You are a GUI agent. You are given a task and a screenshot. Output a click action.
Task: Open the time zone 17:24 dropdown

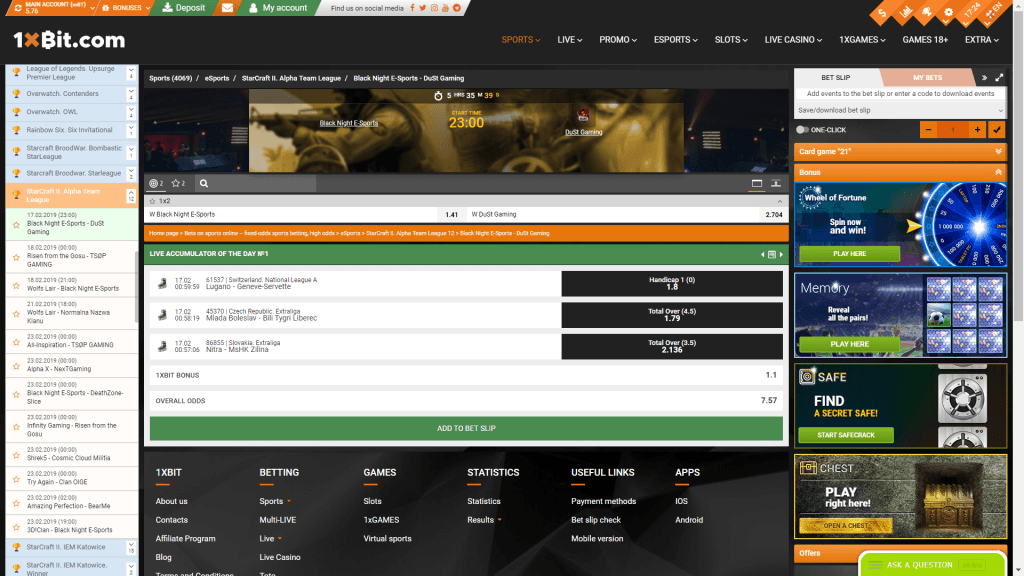click(x=971, y=12)
